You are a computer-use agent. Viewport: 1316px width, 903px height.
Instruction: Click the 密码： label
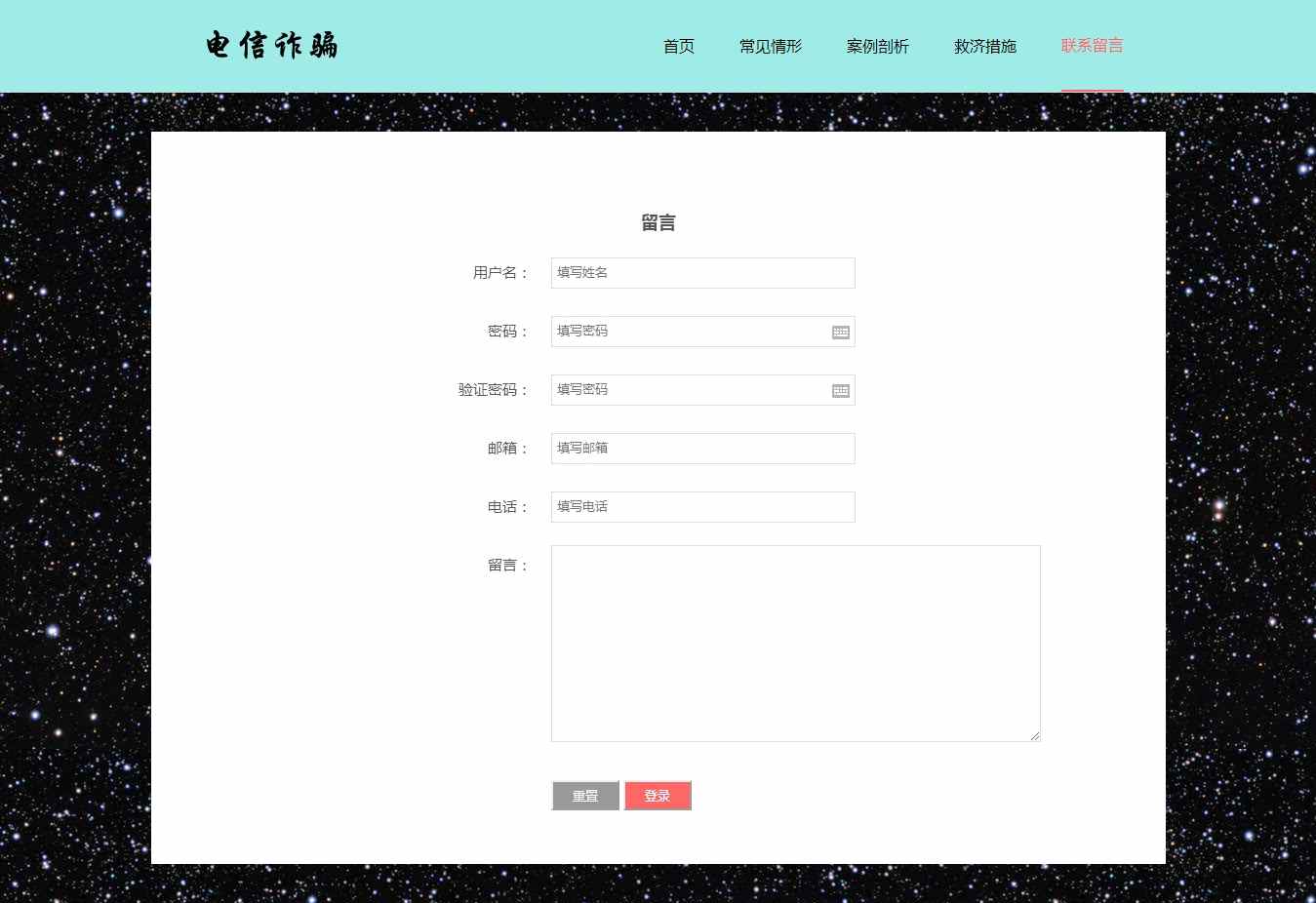point(508,332)
